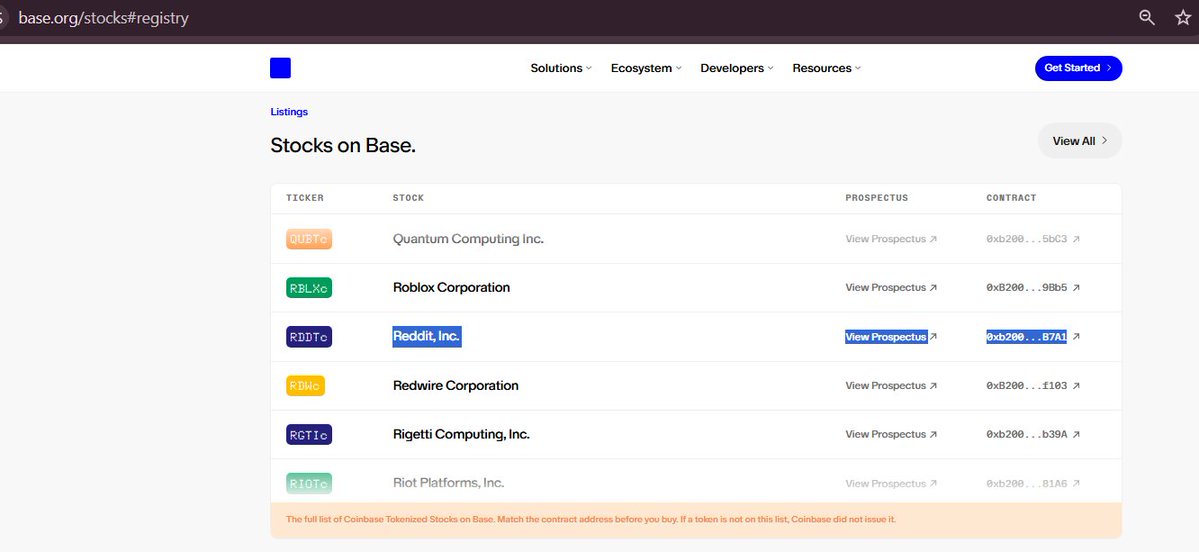Click the RBLXc ticker badge

click(309, 287)
